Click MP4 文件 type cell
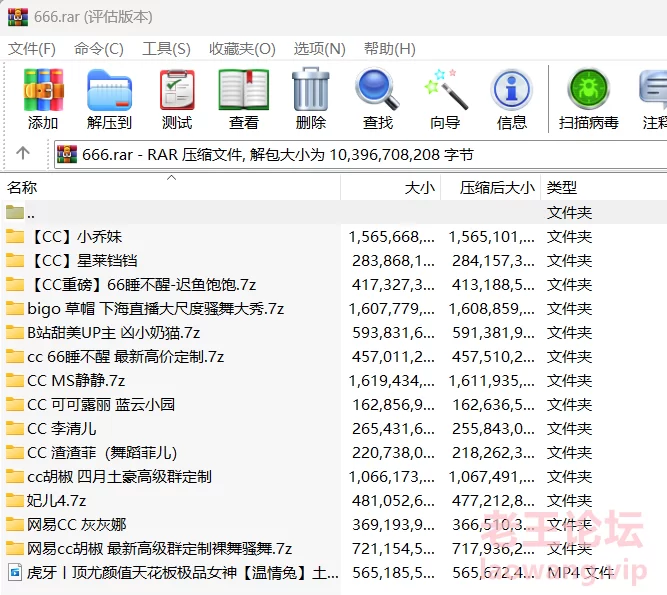Screen dimensions: 667x595 581,572
